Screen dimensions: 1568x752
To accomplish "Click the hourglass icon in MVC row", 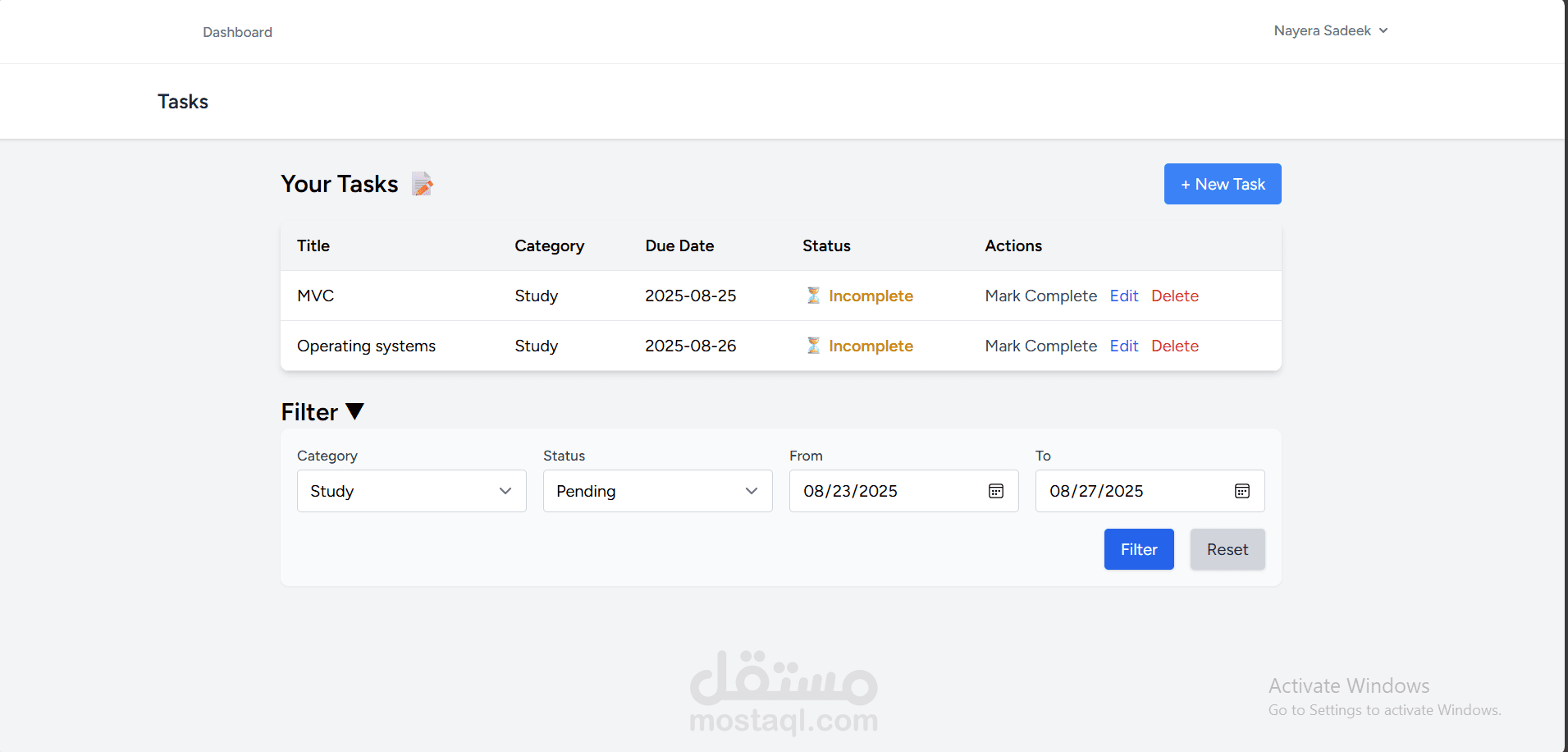I will pyautogui.click(x=813, y=296).
